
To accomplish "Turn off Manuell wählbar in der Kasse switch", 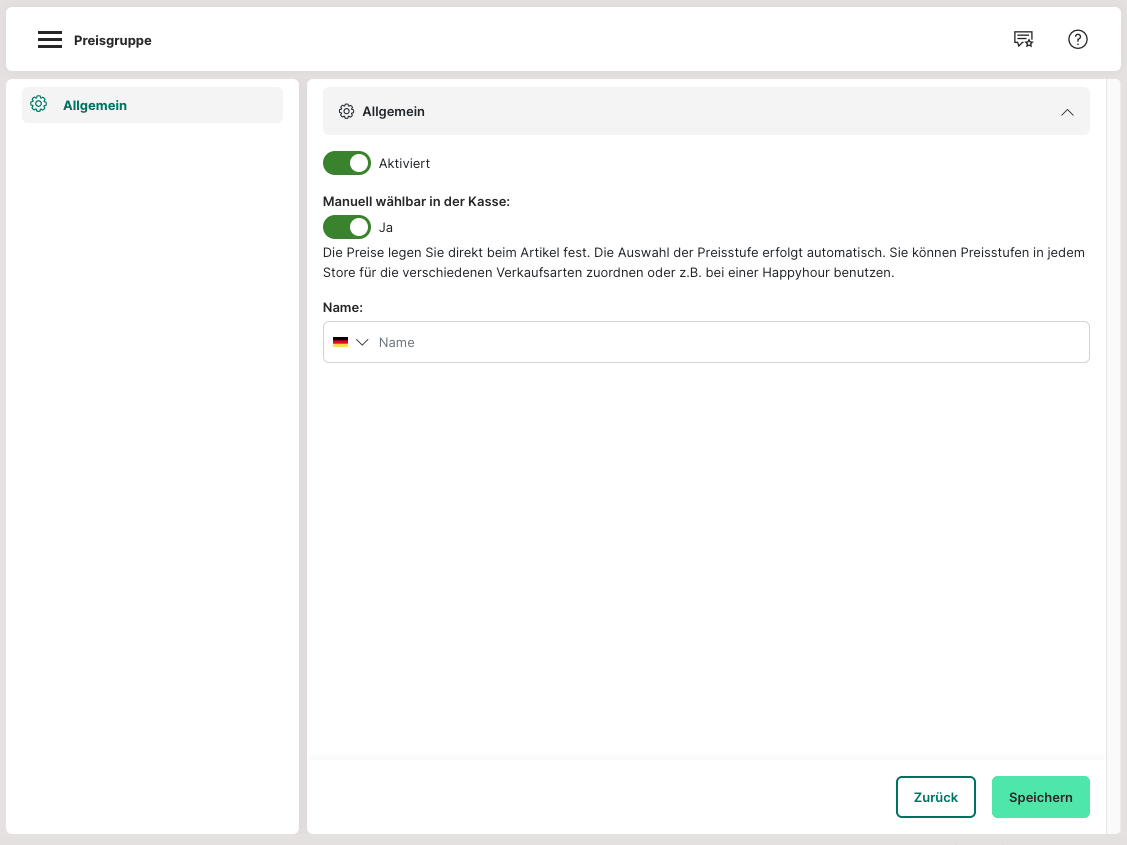I will coord(346,227).
